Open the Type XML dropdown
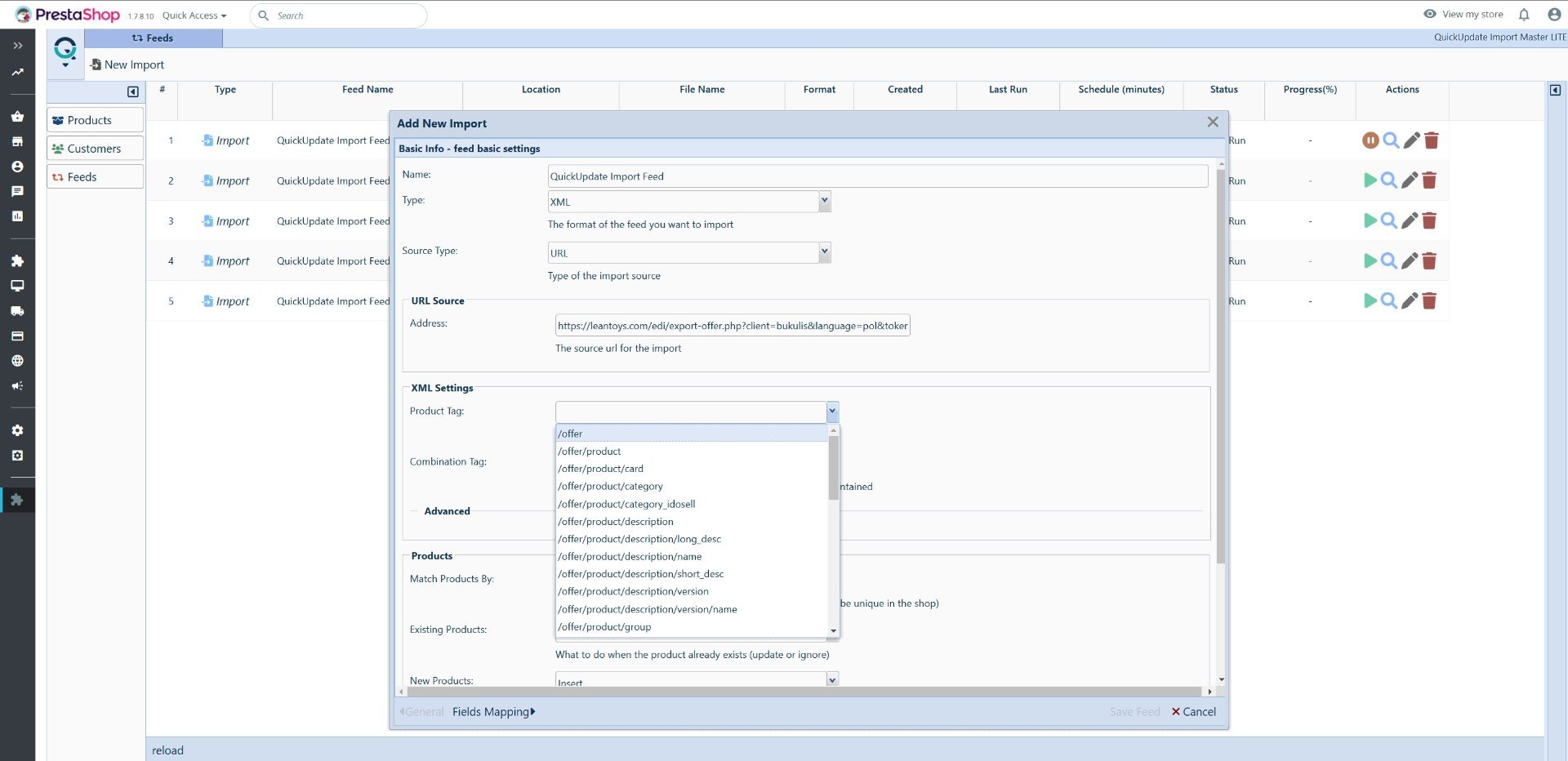This screenshot has height=761, width=1568. pos(824,201)
